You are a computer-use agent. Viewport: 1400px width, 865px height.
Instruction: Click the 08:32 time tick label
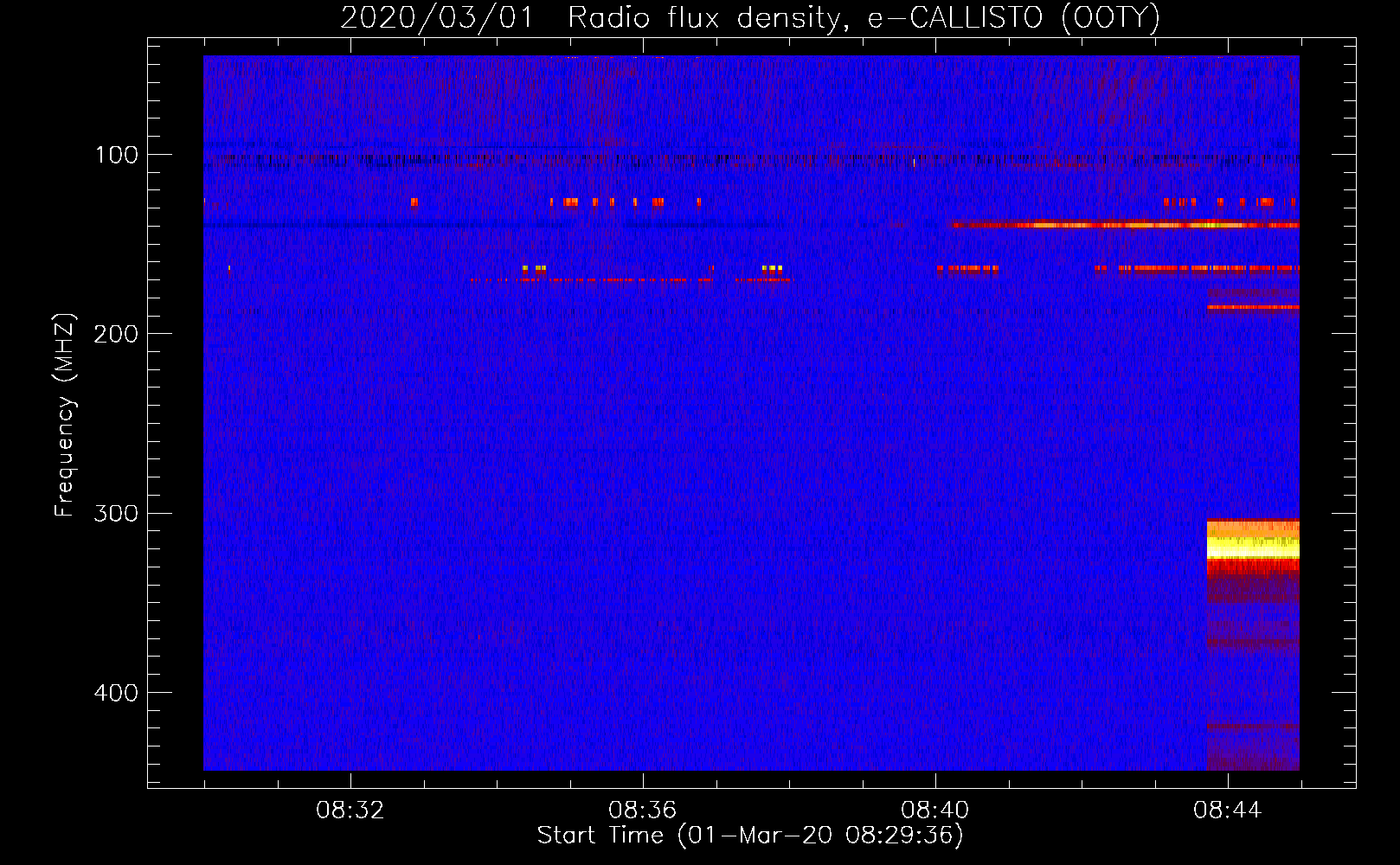(x=350, y=811)
